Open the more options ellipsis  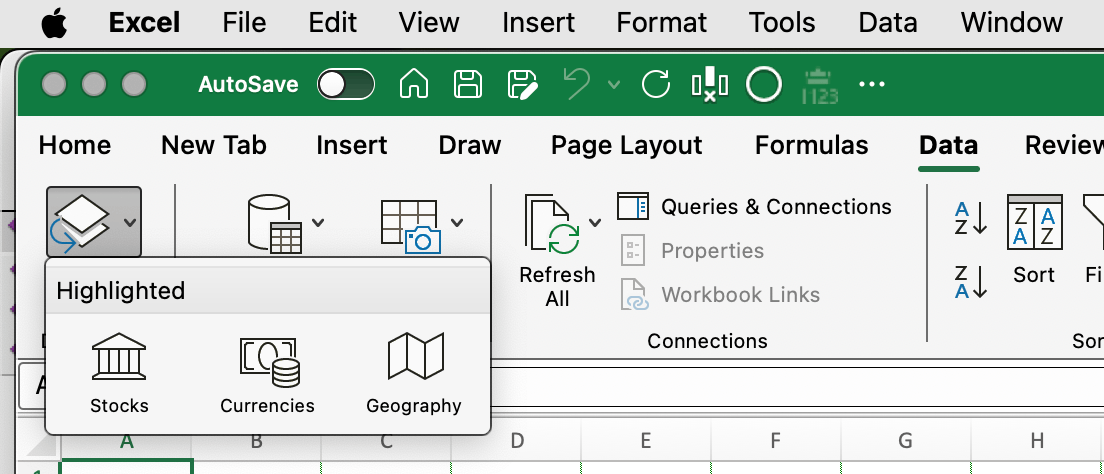tap(872, 85)
